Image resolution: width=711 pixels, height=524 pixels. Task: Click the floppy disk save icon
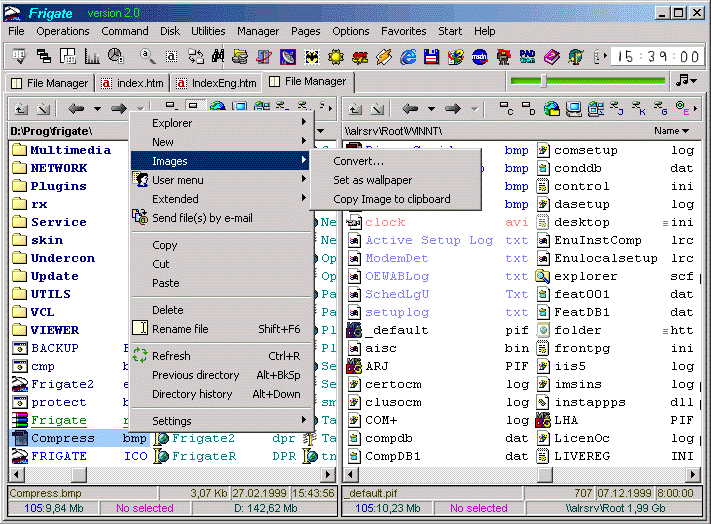point(432,57)
